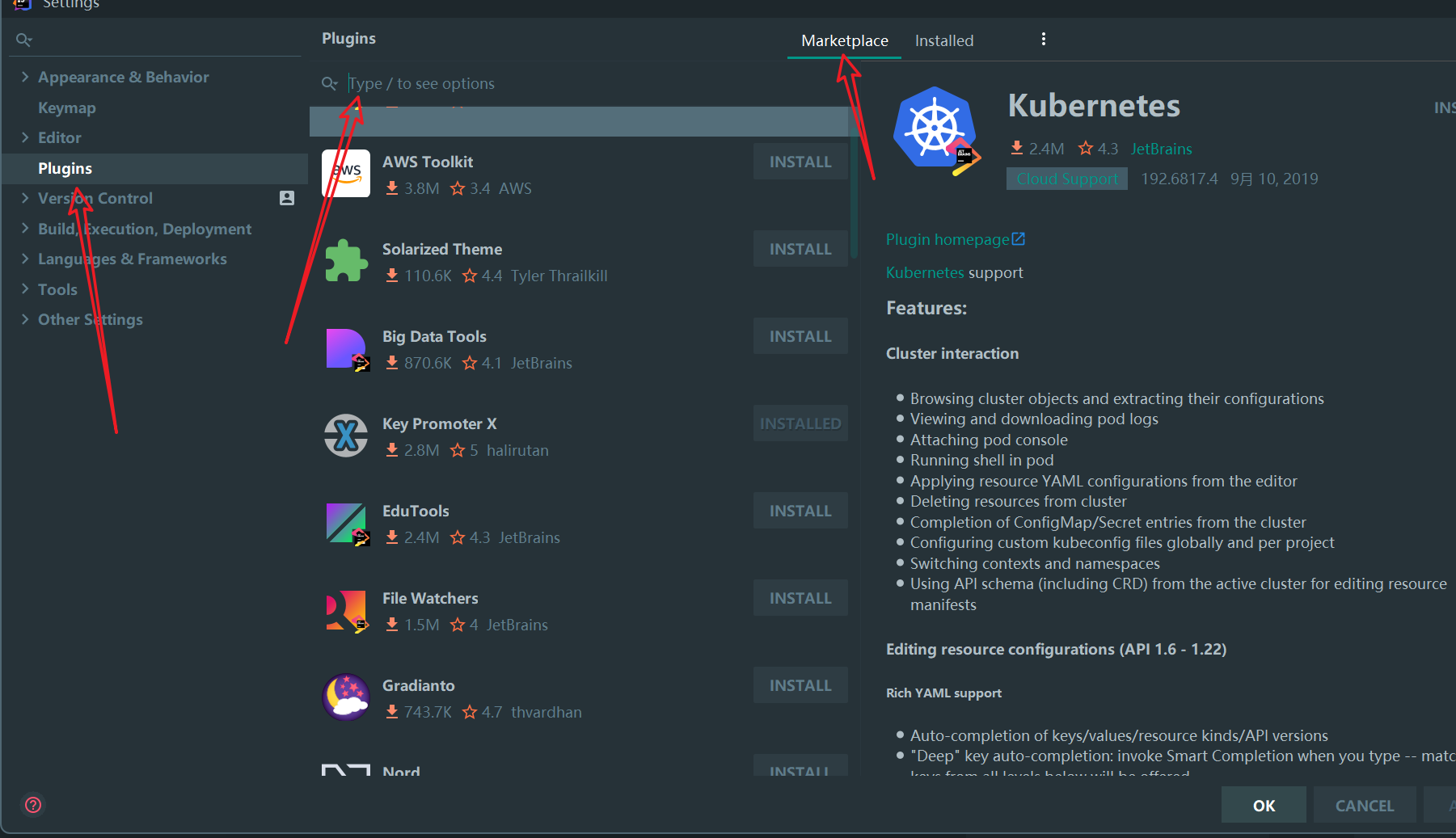1456x838 pixels.
Task: Click Tyler Thrailkill author name
Action: (x=559, y=276)
